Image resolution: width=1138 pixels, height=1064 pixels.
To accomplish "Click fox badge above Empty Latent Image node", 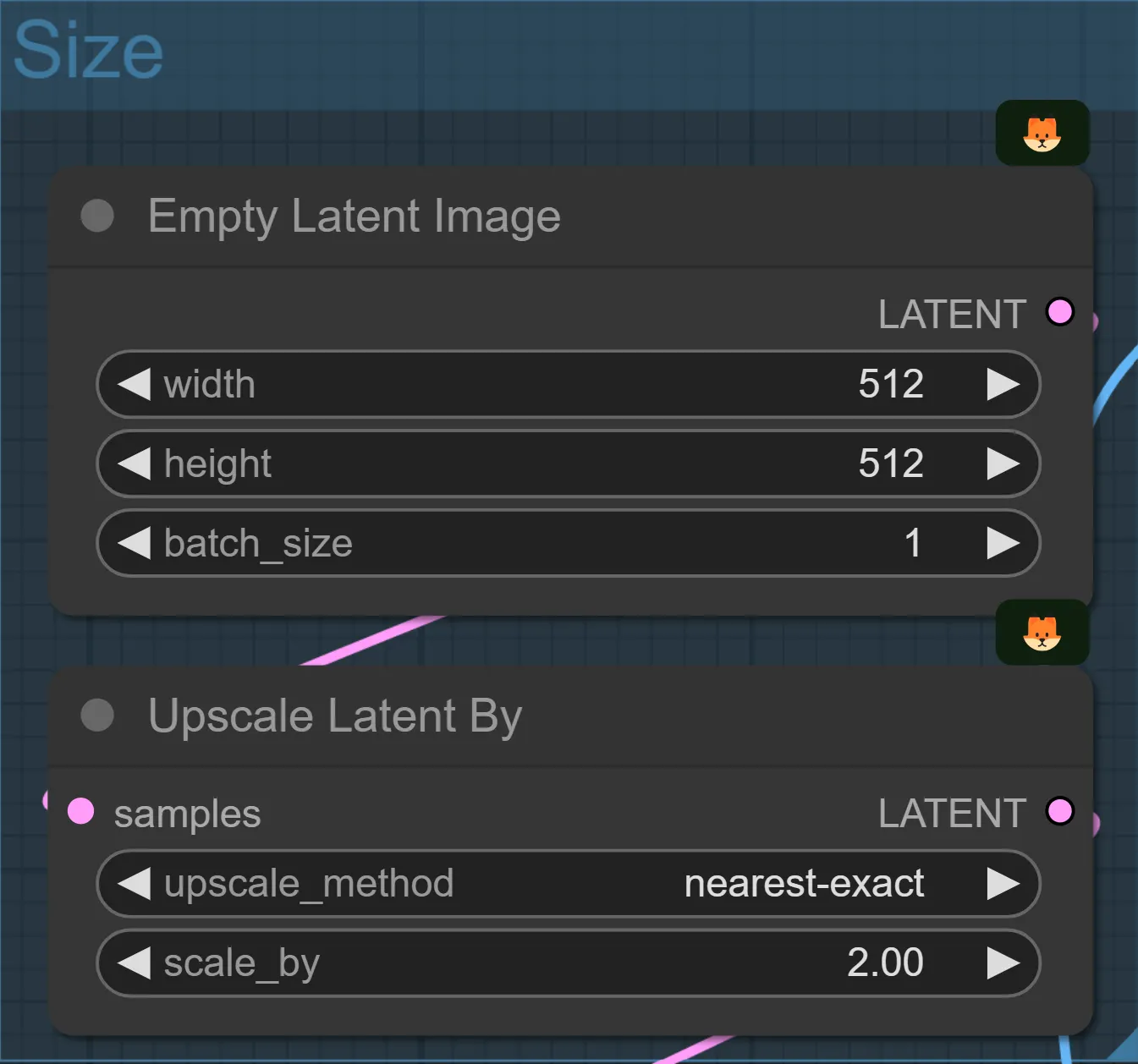I will pos(1042,134).
